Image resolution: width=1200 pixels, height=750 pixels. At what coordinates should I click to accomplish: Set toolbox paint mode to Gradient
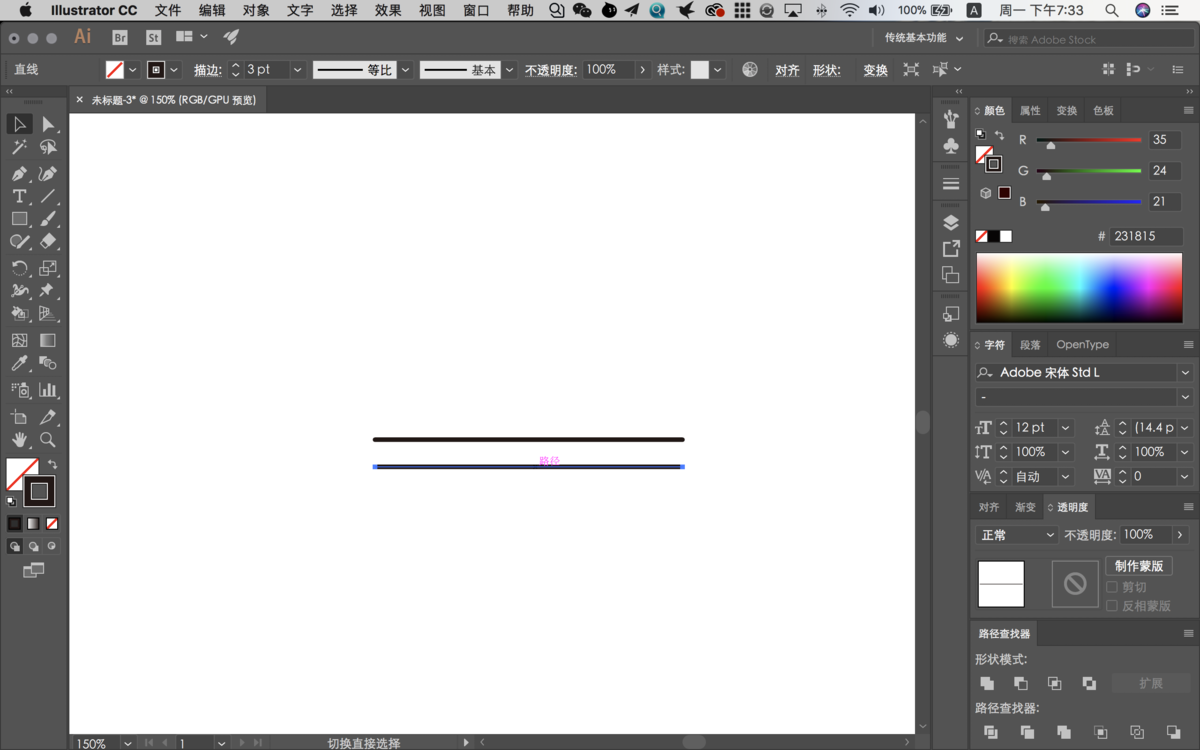click(33, 523)
